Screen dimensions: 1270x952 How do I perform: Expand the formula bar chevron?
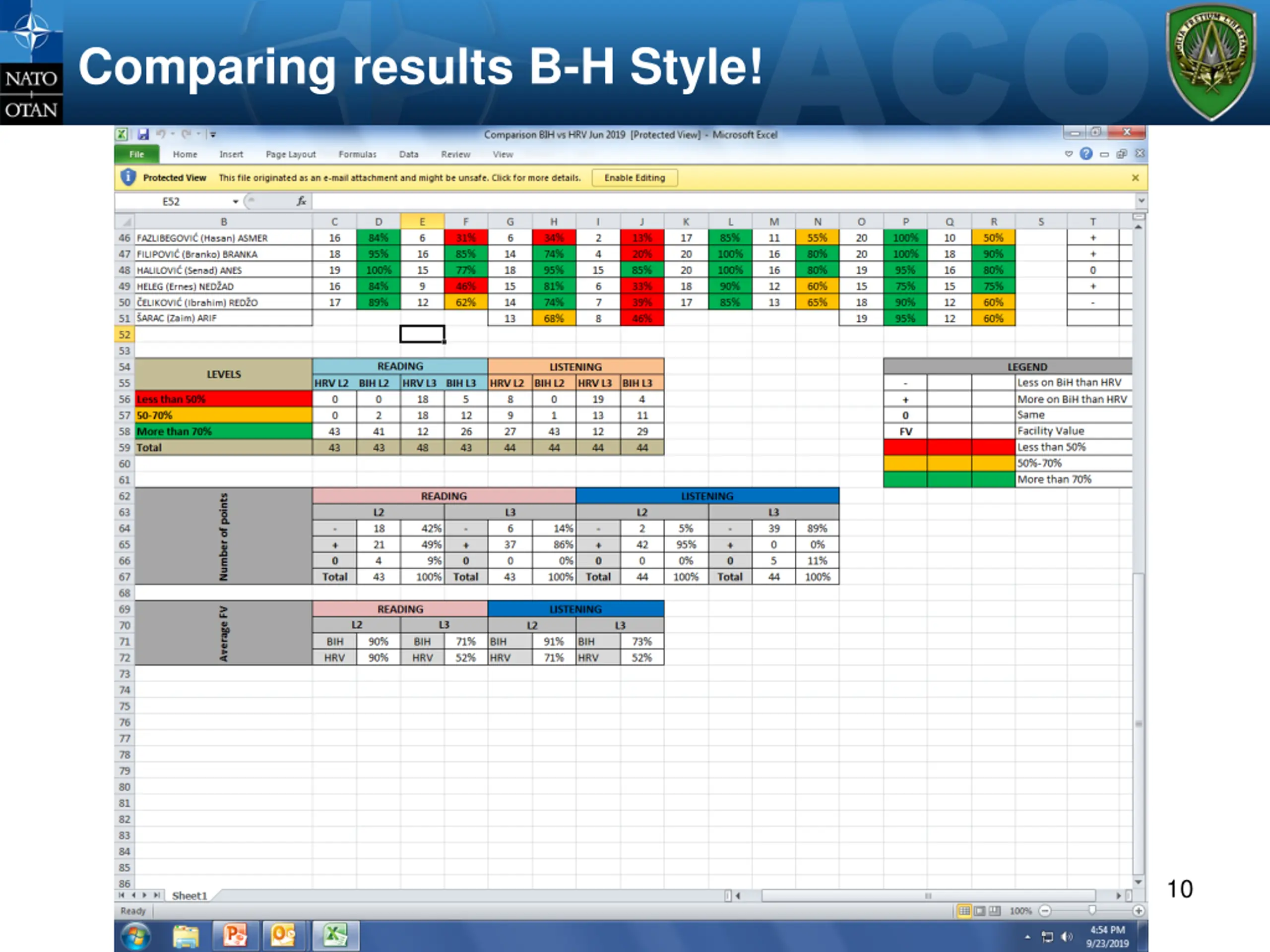click(1141, 201)
